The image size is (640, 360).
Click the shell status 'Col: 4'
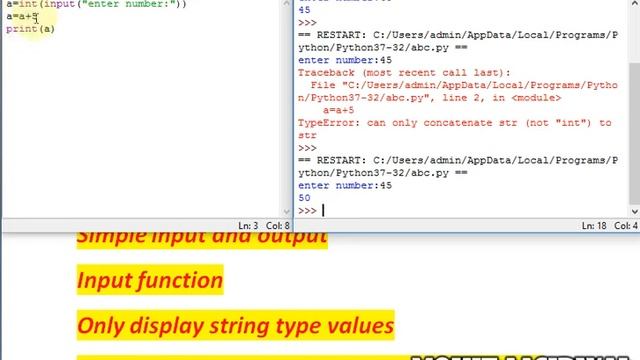coord(626,226)
